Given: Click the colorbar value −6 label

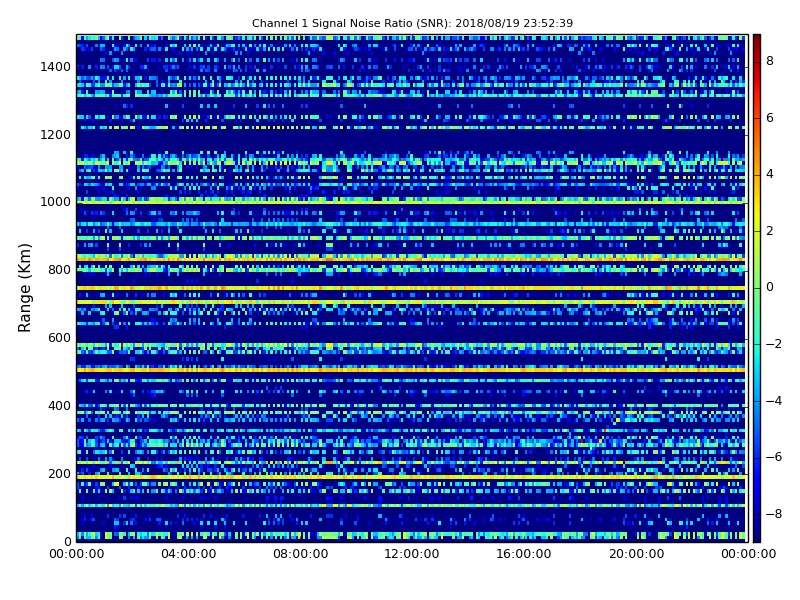Looking at the screenshot, I should 773,457.
